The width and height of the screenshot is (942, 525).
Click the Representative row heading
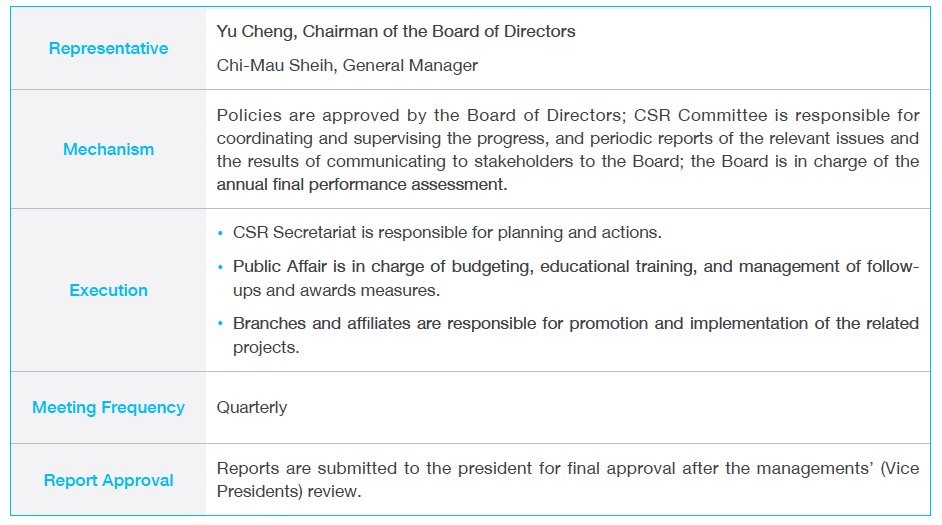(108, 48)
